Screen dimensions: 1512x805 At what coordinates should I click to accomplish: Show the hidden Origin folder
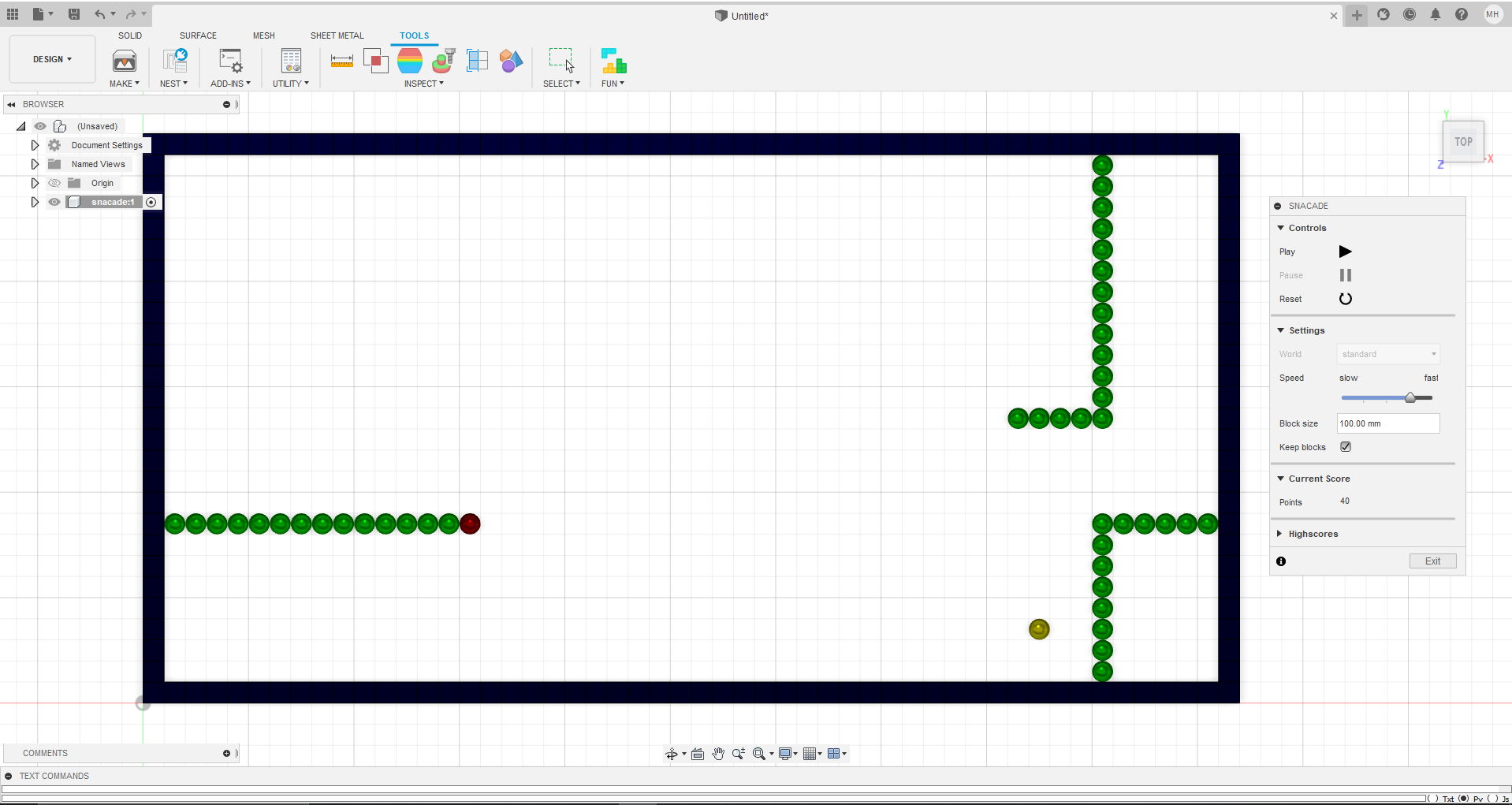tap(54, 183)
